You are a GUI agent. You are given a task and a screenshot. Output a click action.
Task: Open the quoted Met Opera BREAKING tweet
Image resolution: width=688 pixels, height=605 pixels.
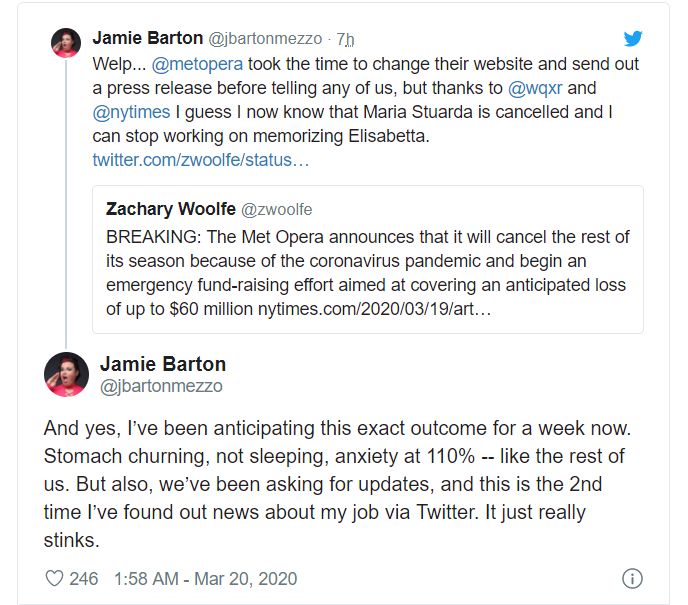pyautogui.click(x=368, y=259)
